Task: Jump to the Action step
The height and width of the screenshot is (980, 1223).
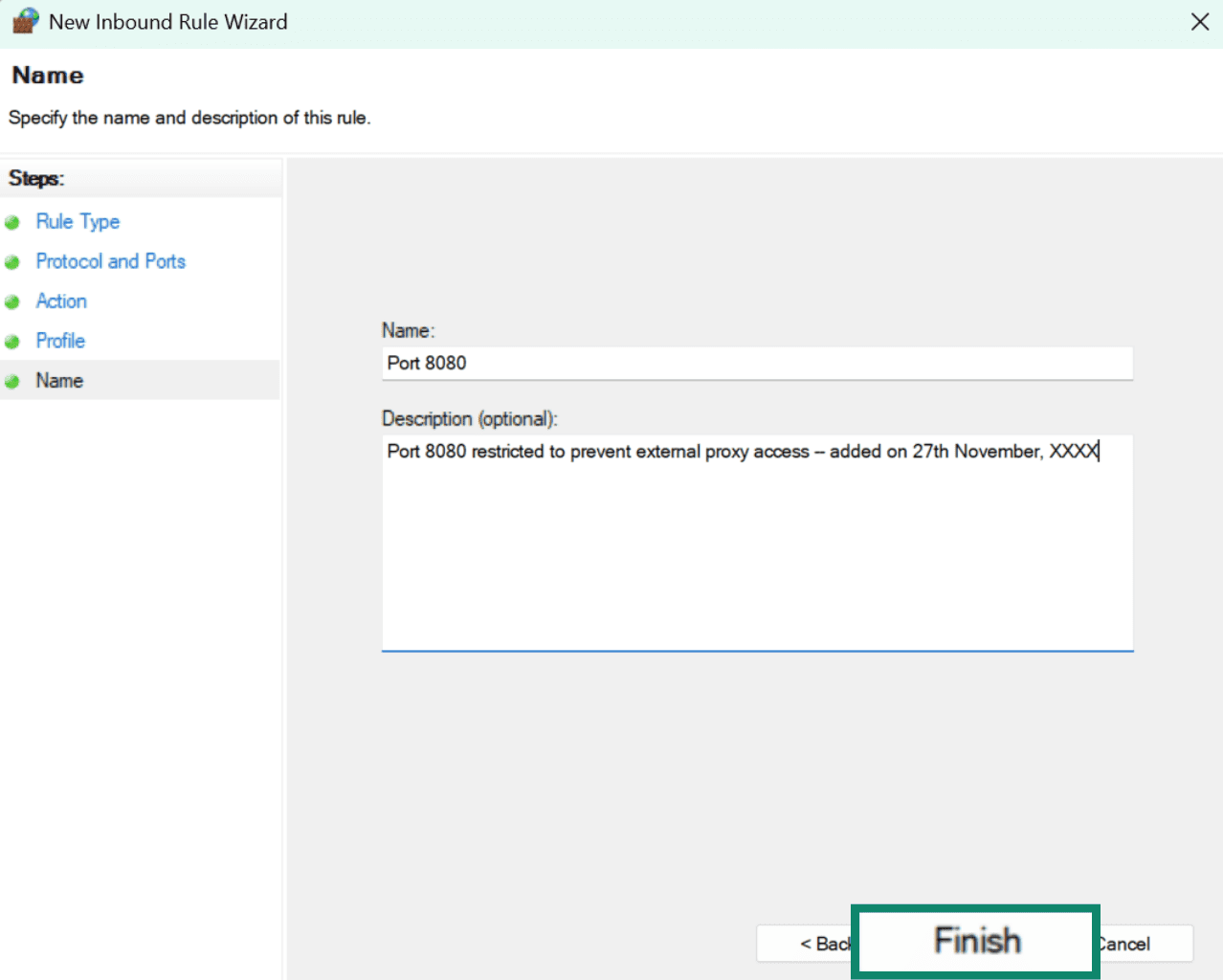Action: [61, 301]
